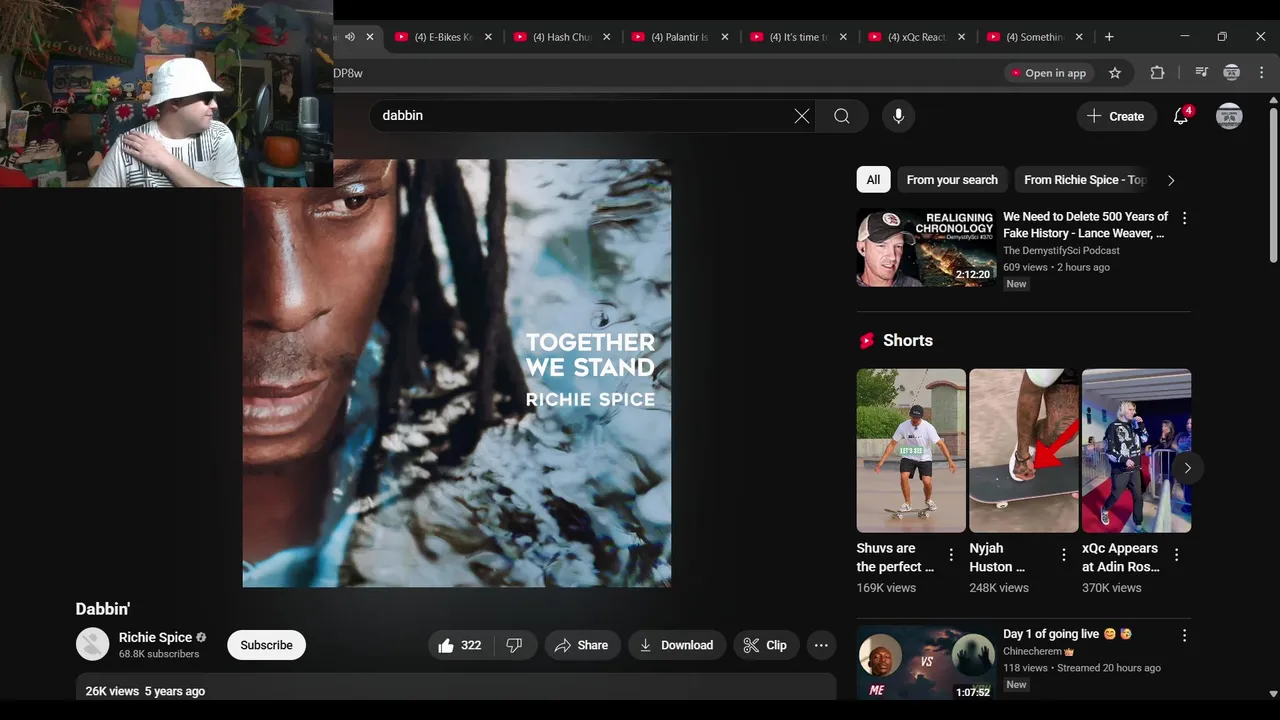Open the Chrome profile avatar
Viewport: 1280px width, 720px height.
coord(1231,73)
